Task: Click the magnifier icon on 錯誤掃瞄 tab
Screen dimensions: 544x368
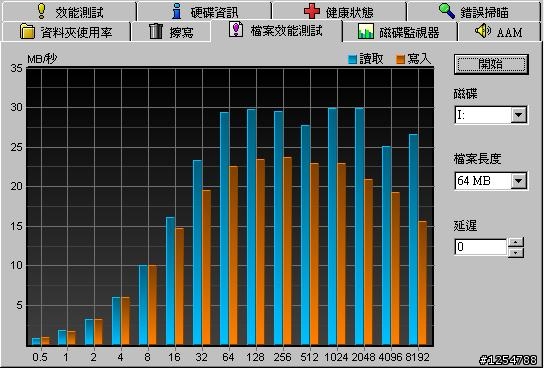Action: (447, 11)
